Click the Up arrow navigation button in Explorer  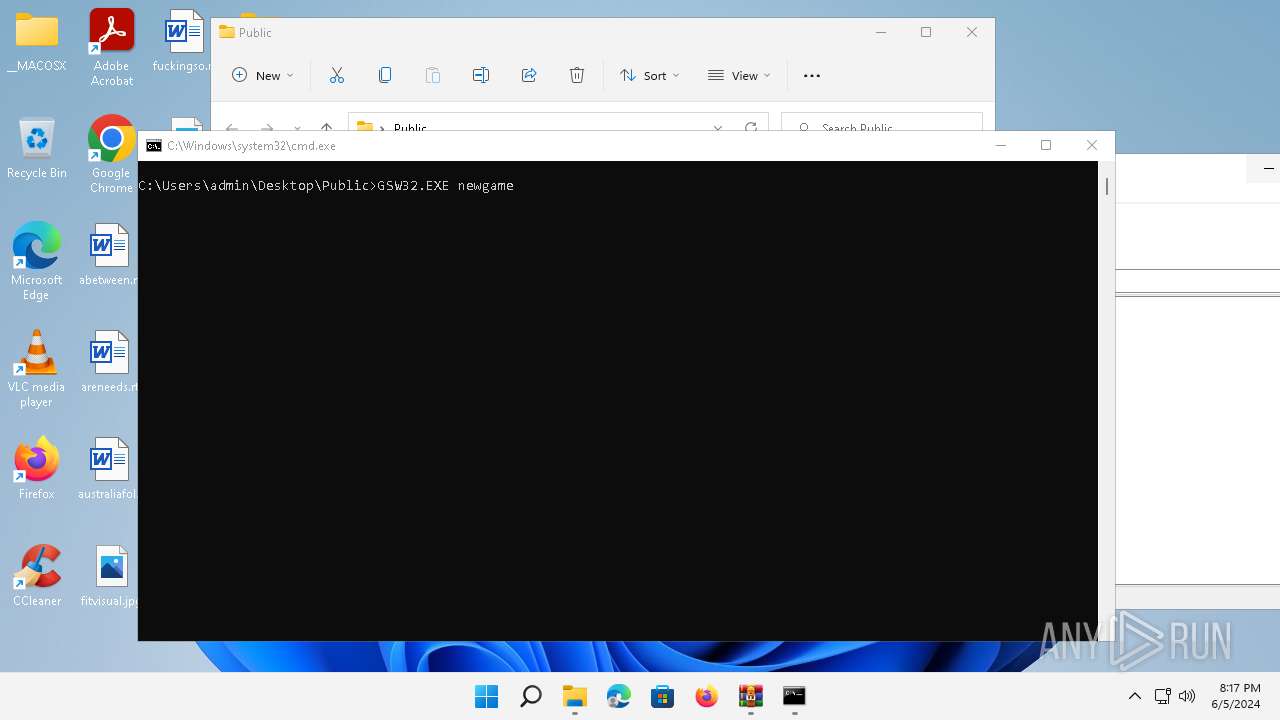click(326, 128)
